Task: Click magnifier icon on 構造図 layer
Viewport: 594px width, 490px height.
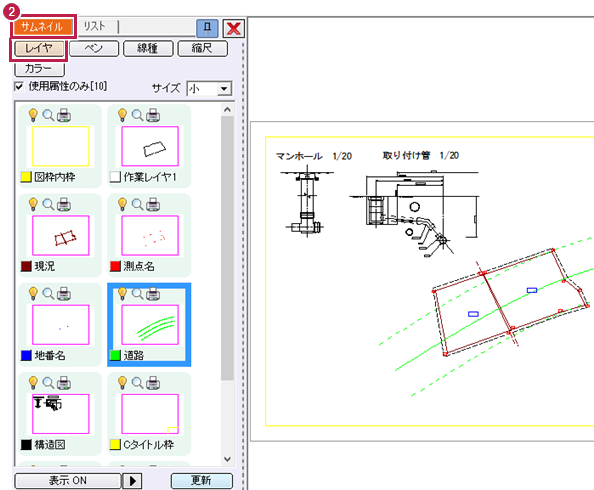Action: [x=48, y=383]
